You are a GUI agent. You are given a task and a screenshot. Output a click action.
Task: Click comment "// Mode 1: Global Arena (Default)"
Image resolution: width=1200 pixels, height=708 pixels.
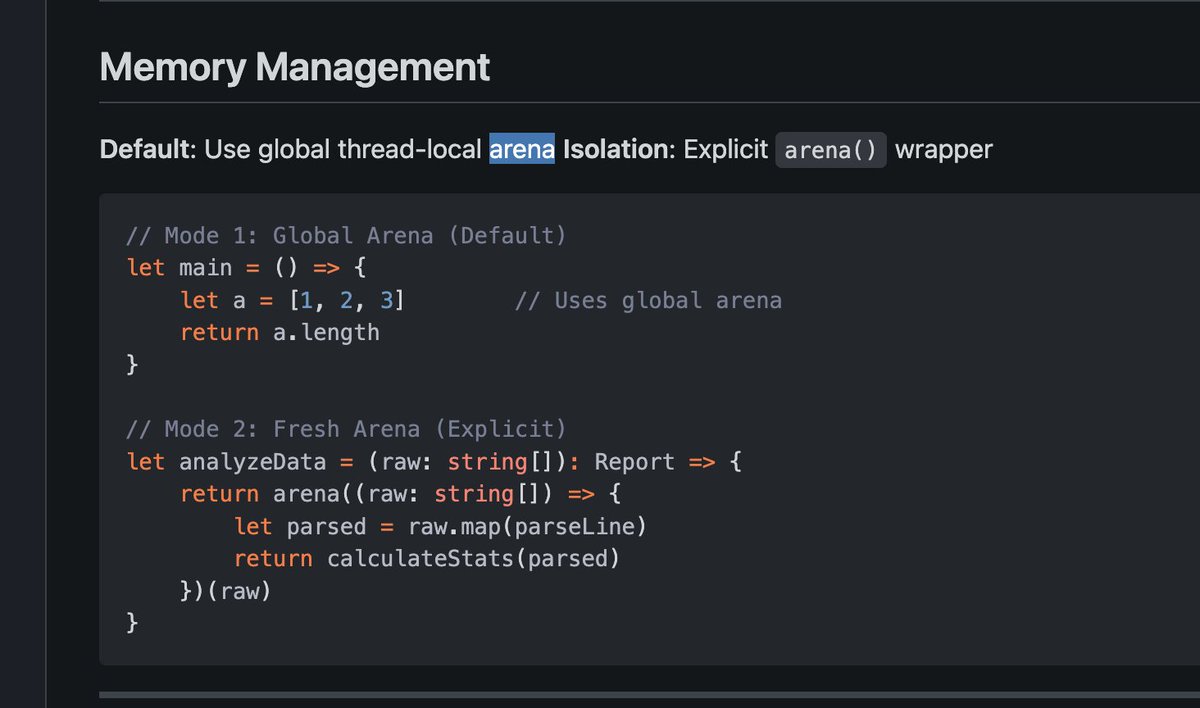(346, 236)
